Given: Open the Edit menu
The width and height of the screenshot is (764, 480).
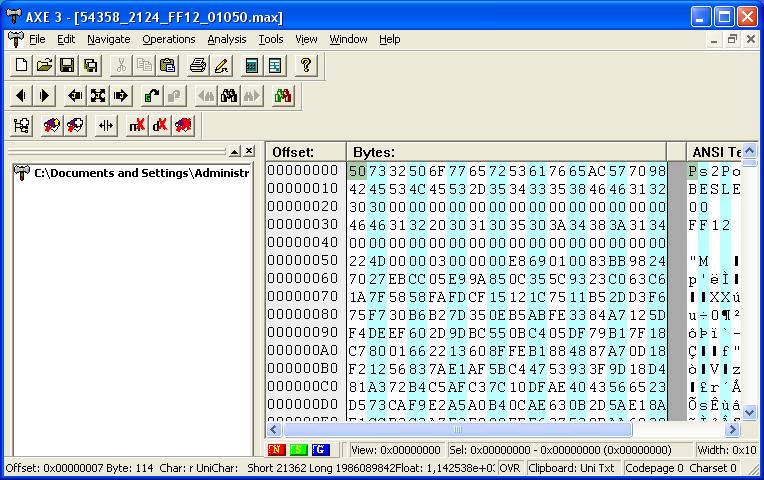Looking at the screenshot, I should click(66, 39).
